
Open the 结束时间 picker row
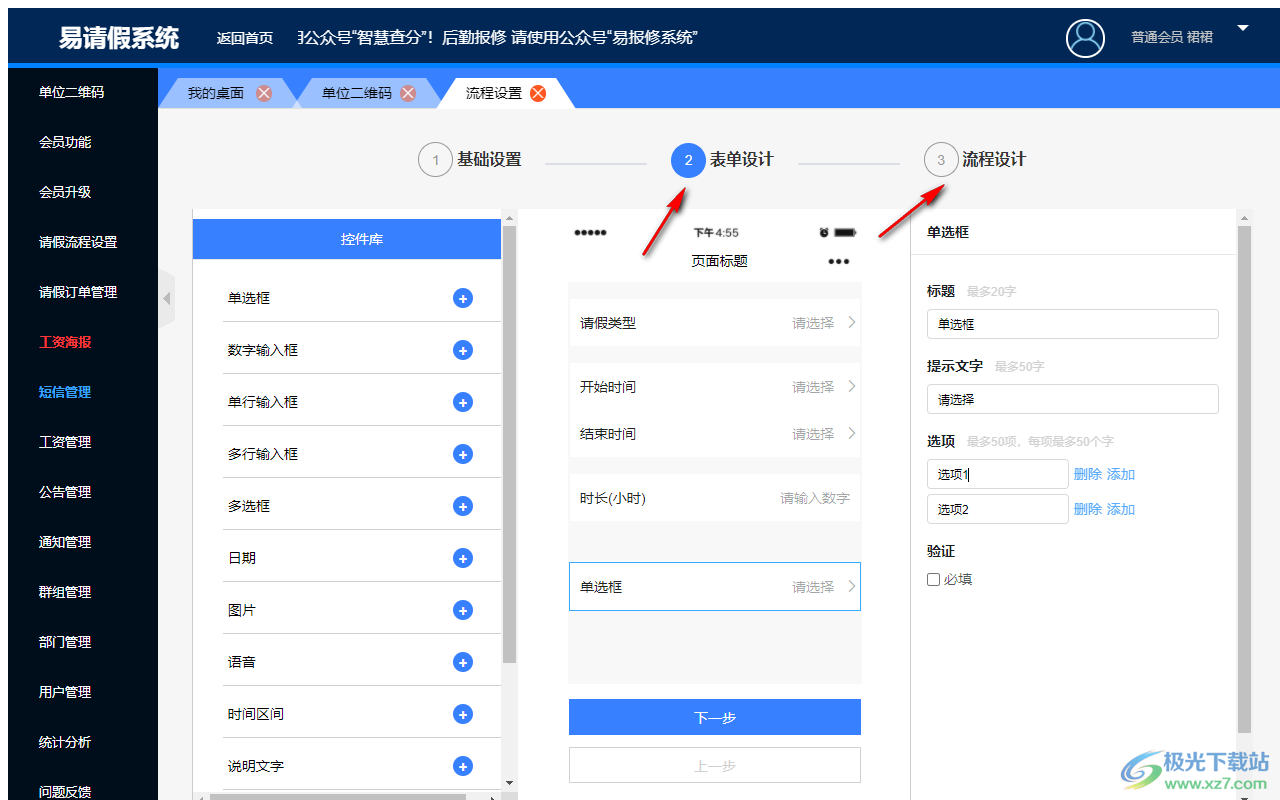click(x=715, y=434)
